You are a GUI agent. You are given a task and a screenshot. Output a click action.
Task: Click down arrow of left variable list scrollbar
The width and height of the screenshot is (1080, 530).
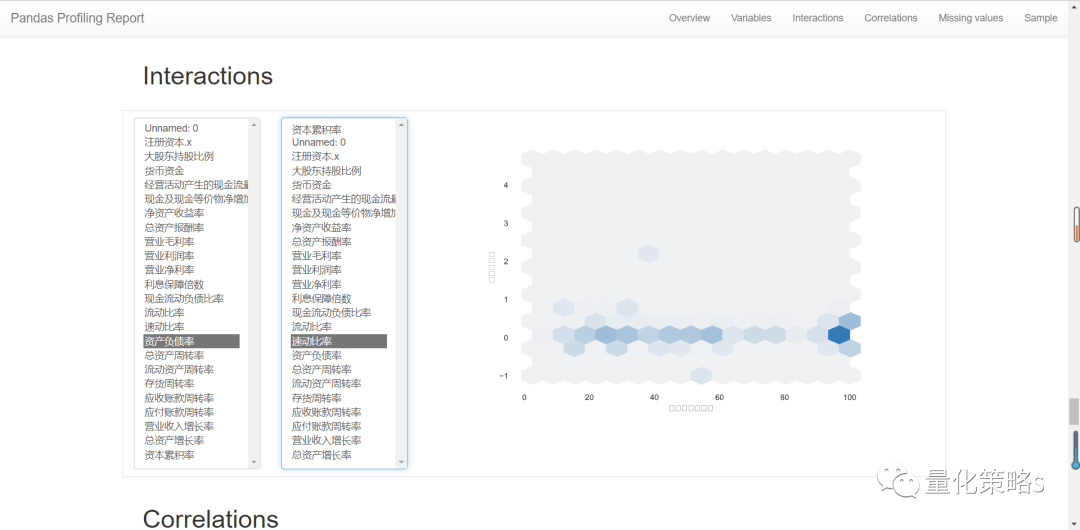253,462
